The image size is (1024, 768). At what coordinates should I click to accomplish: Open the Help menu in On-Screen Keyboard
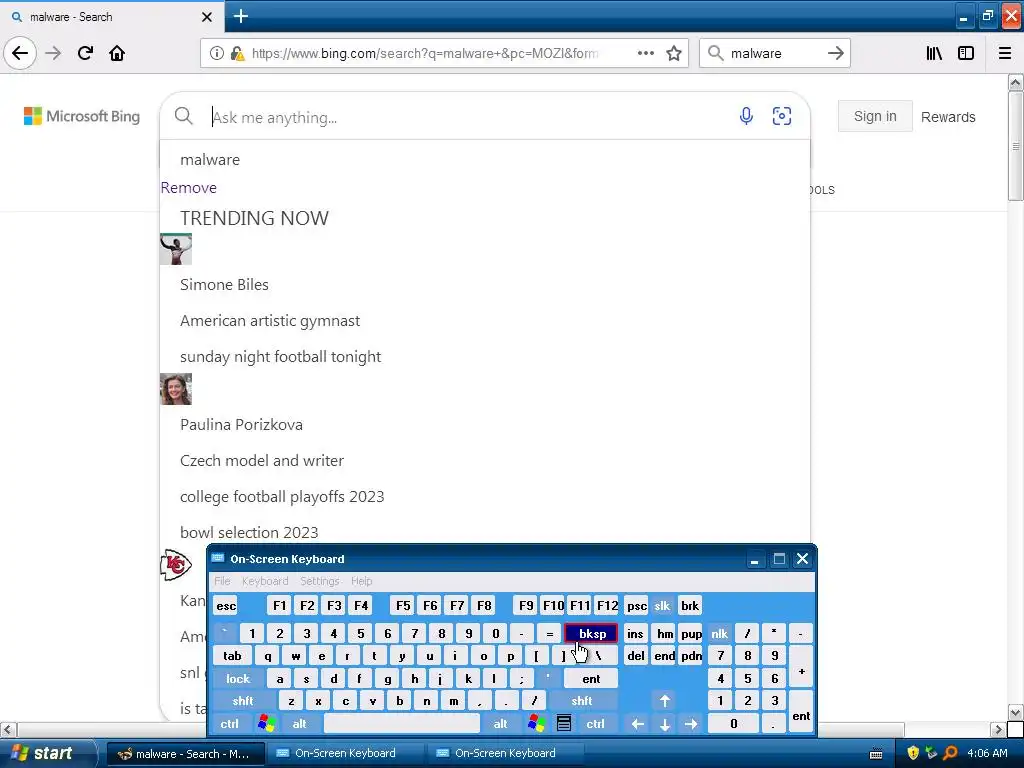(x=361, y=581)
